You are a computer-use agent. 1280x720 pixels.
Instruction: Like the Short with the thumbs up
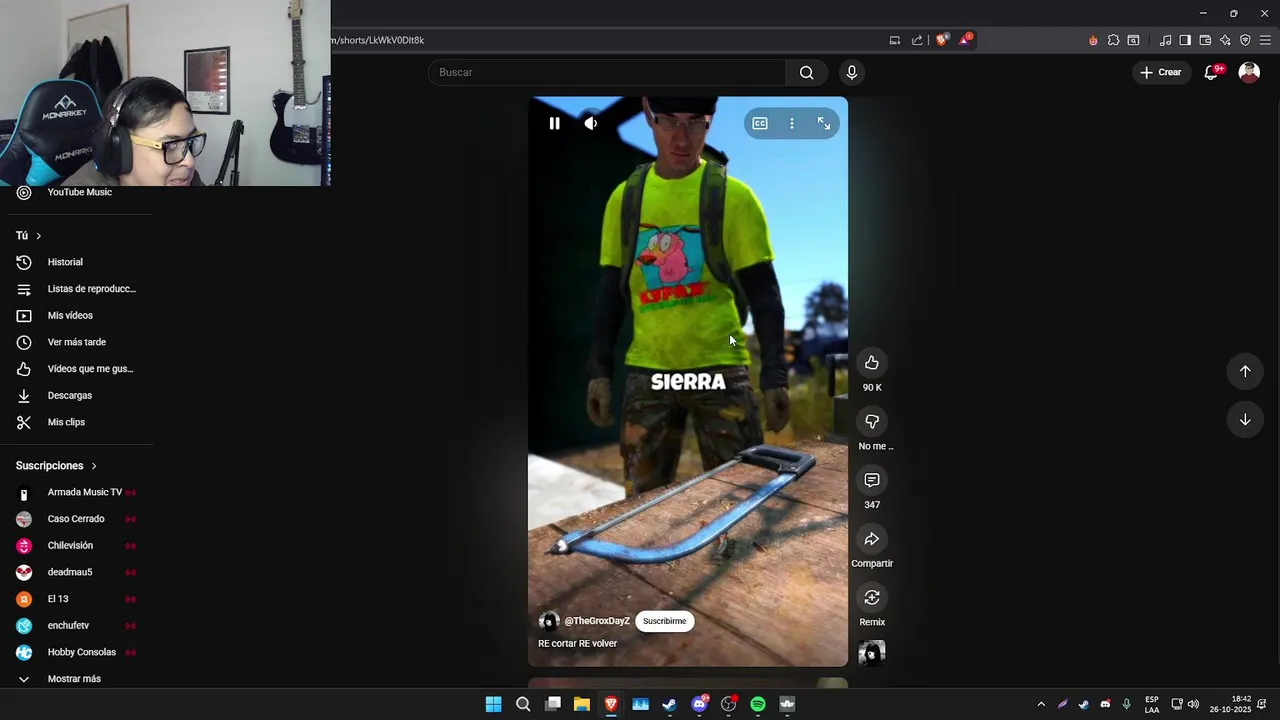coord(872,363)
